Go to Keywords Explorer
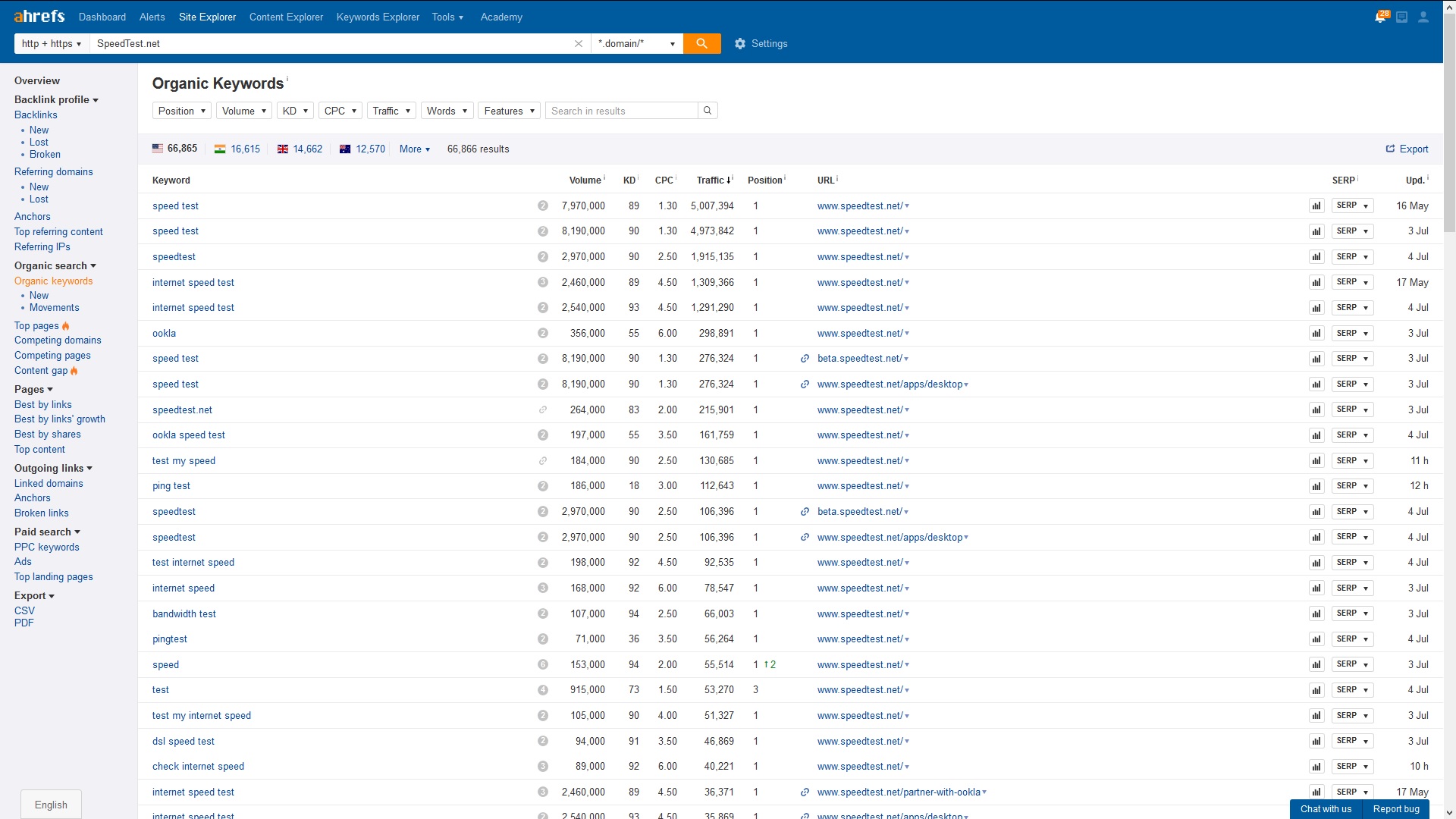This screenshot has width=1456, height=819. [378, 17]
